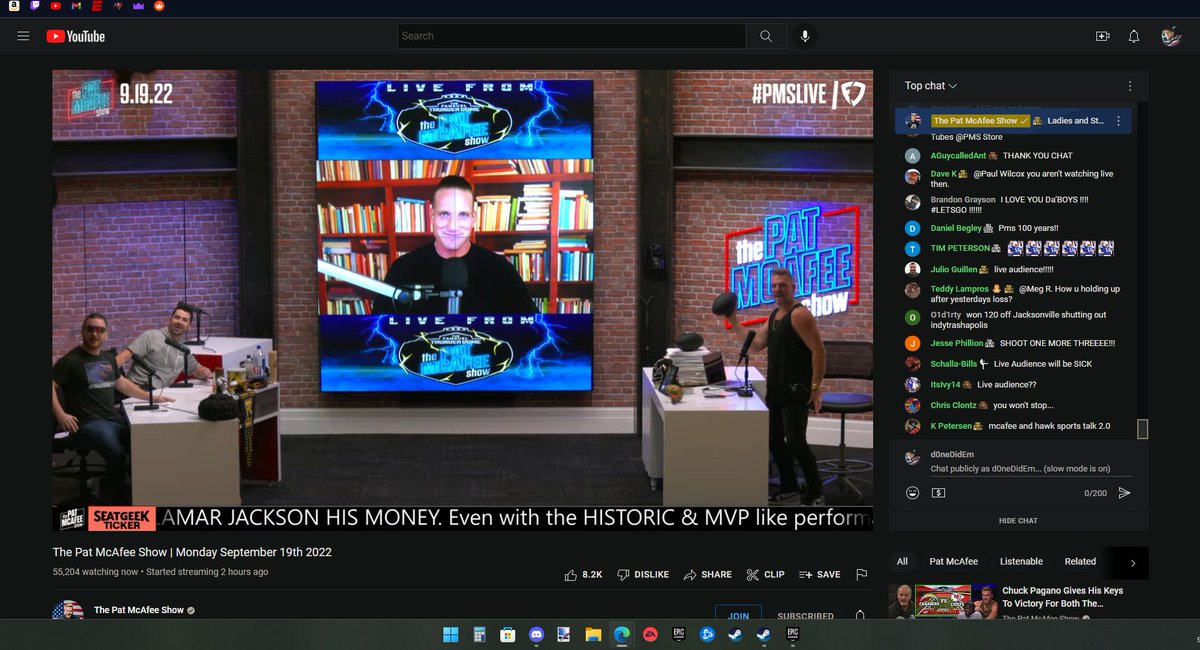This screenshot has height=650, width=1200.
Task: Open the subscription notification bell
Action: [x=860, y=615]
